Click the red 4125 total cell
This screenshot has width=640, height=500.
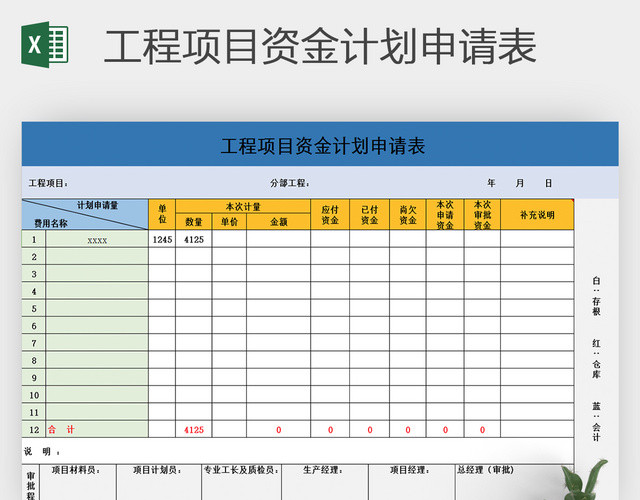pos(193,429)
